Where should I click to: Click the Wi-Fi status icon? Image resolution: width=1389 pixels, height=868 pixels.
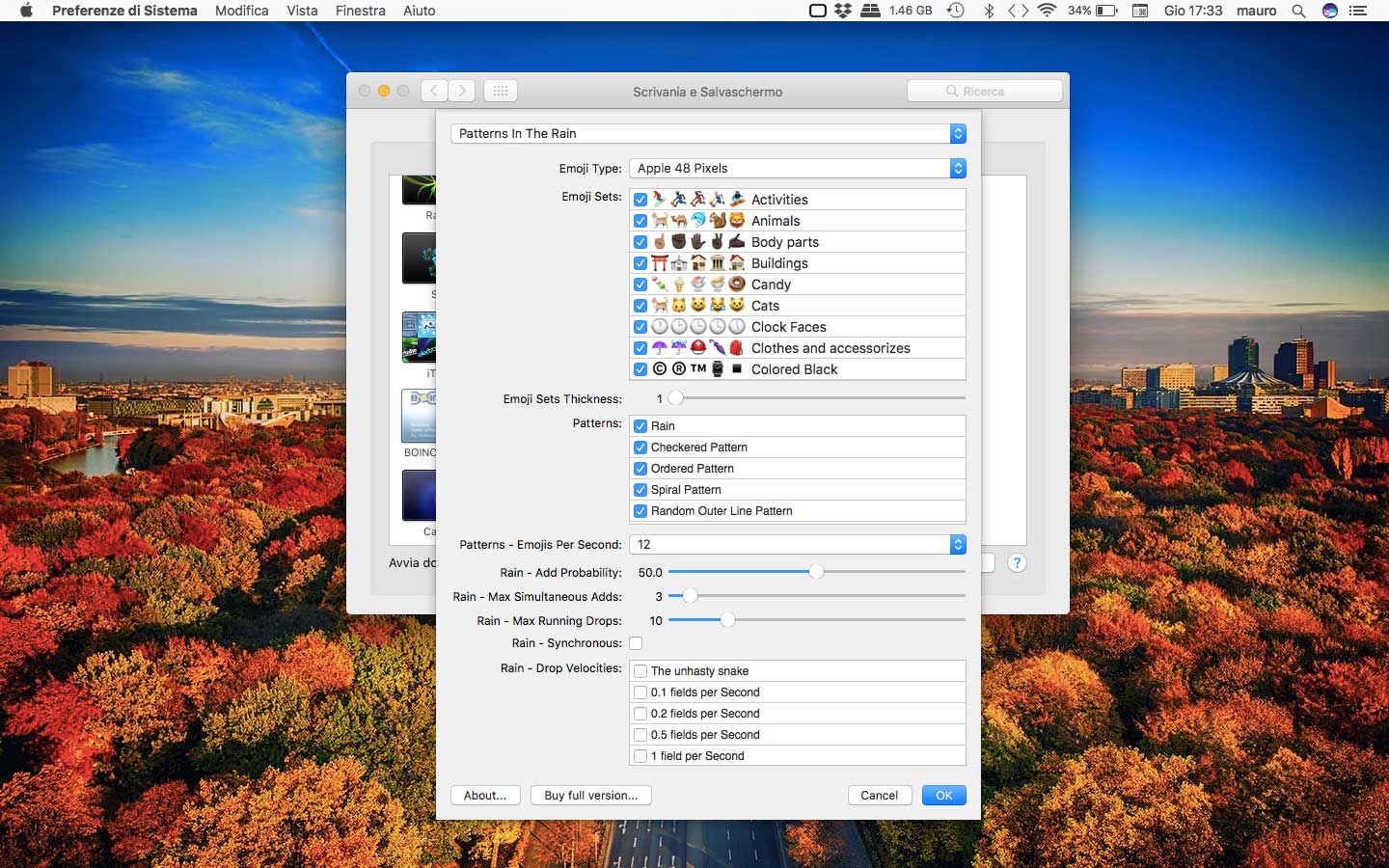pyautogui.click(x=1047, y=11)
